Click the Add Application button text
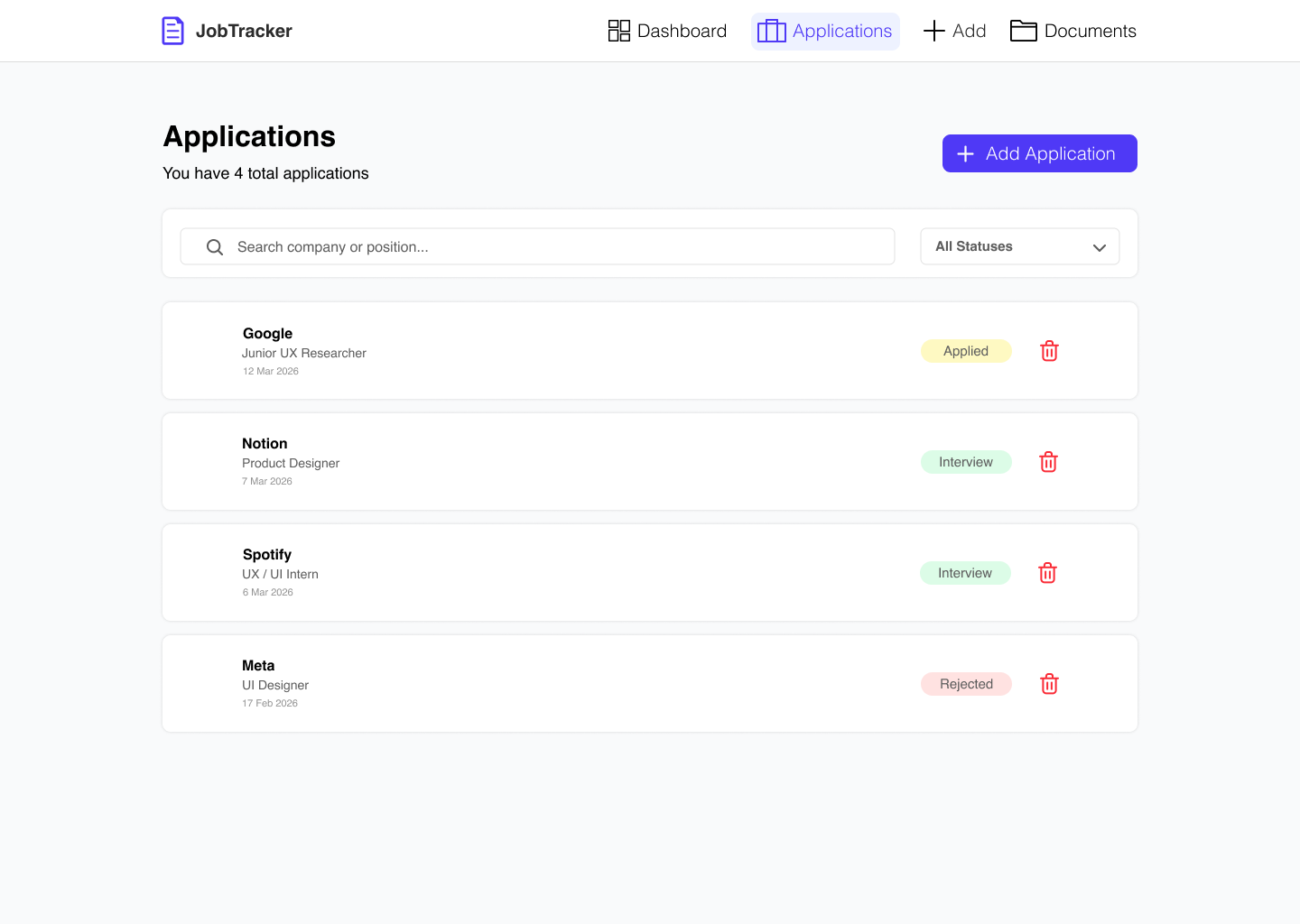This screenshot has width=1300, height=924. pyautogui.click(x=1051, y=153)
